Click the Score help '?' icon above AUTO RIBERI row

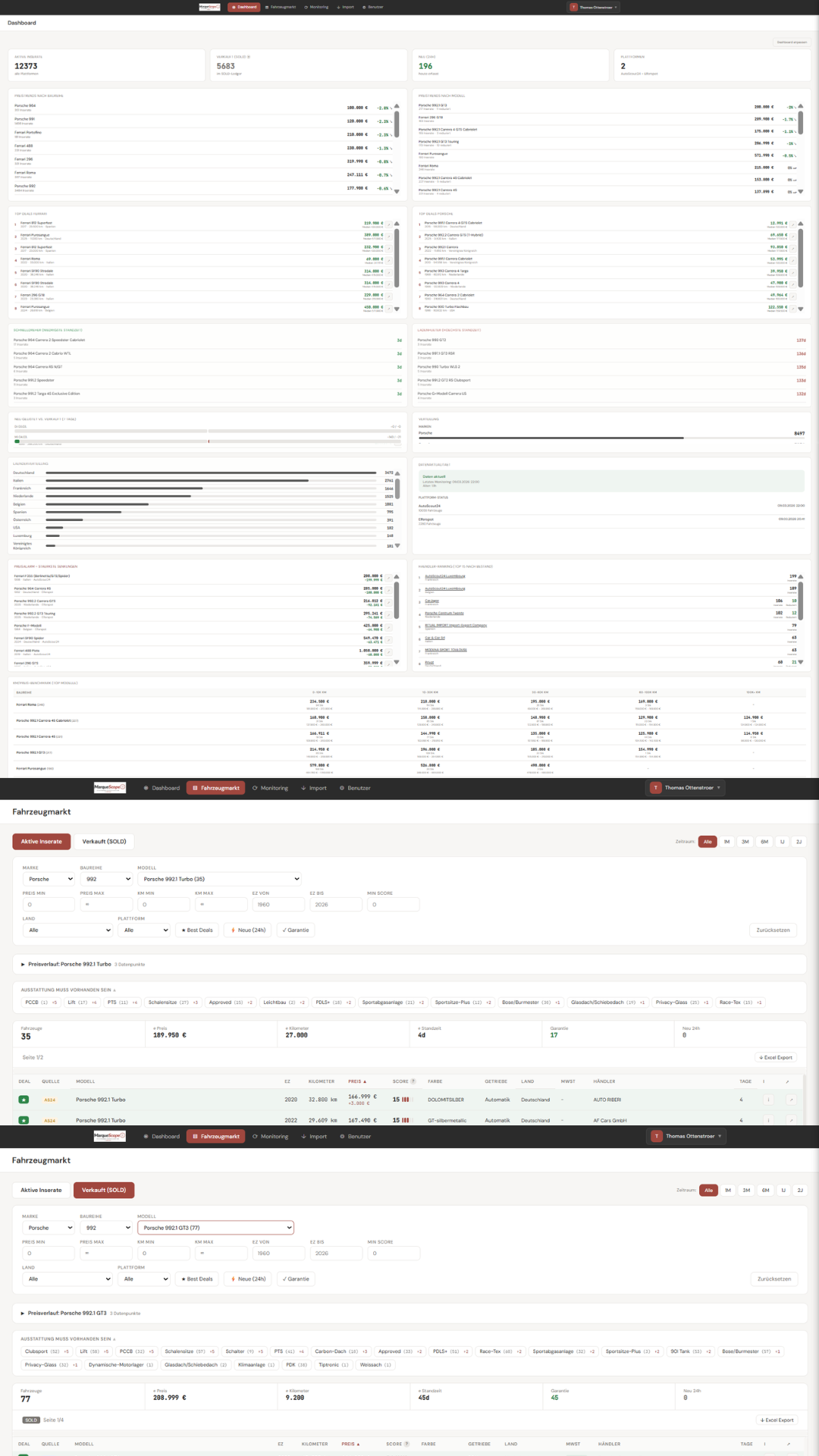coord(413,1081)
